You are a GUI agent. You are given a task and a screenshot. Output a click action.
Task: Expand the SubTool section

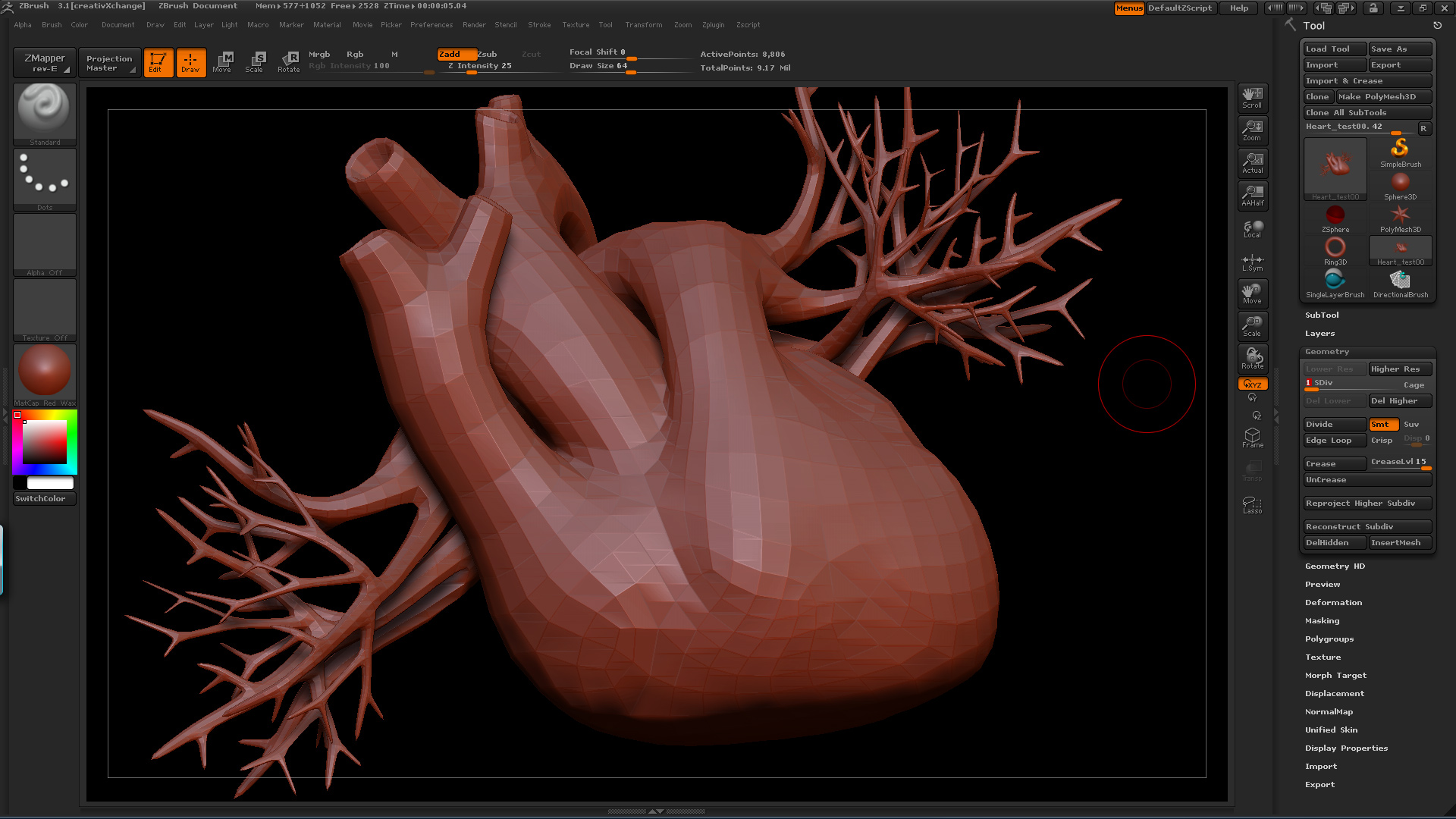[x=1322, y=315]
